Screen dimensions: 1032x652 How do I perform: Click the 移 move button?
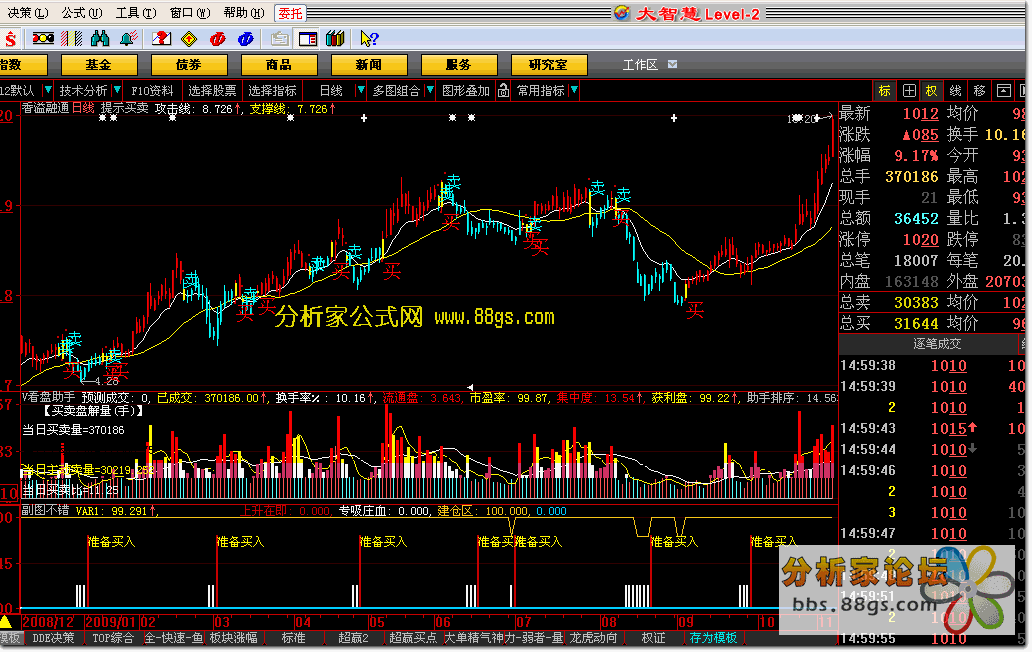(x=979, y=91)
